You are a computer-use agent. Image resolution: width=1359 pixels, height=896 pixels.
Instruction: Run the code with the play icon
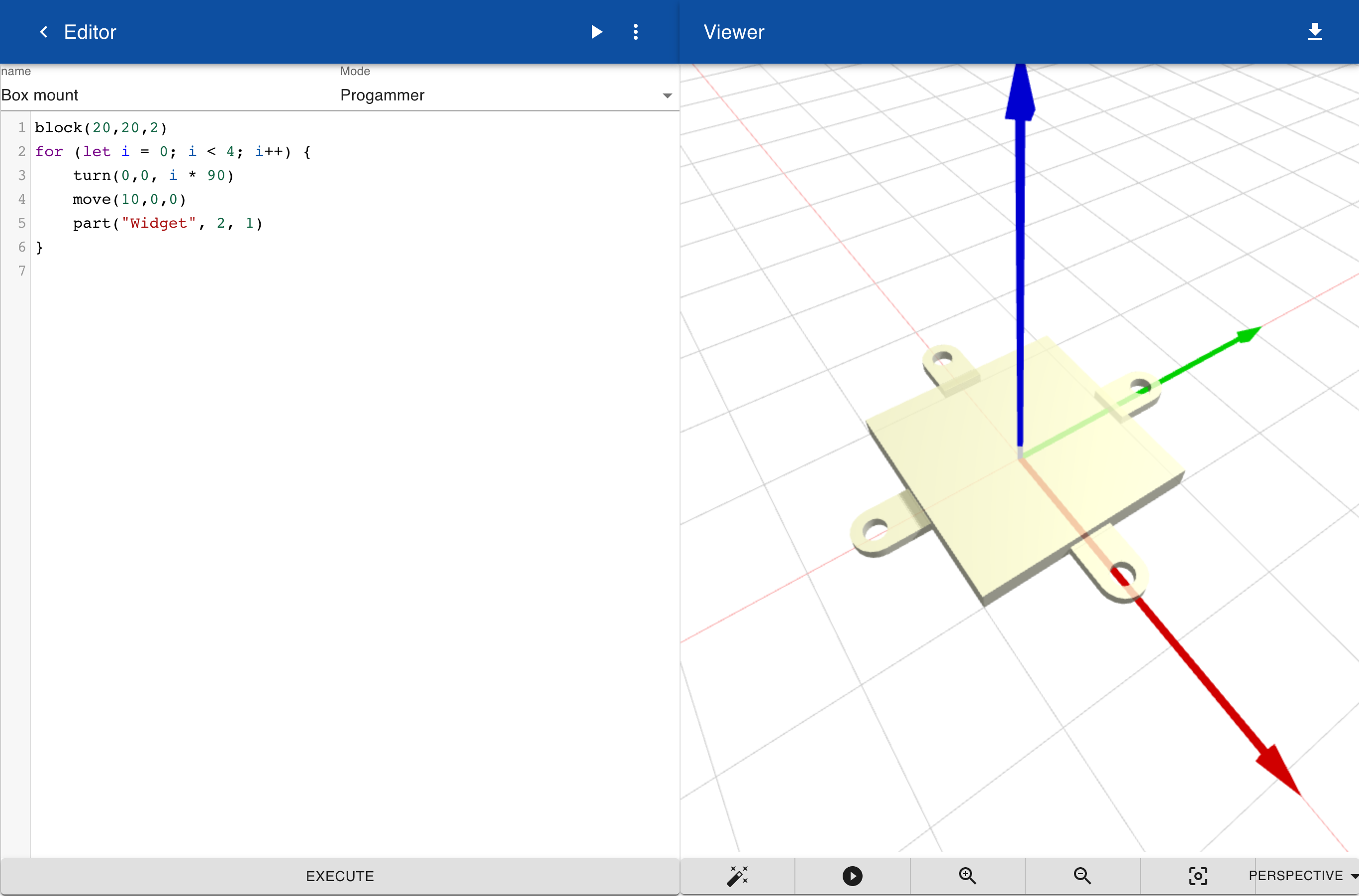point(596,32)
